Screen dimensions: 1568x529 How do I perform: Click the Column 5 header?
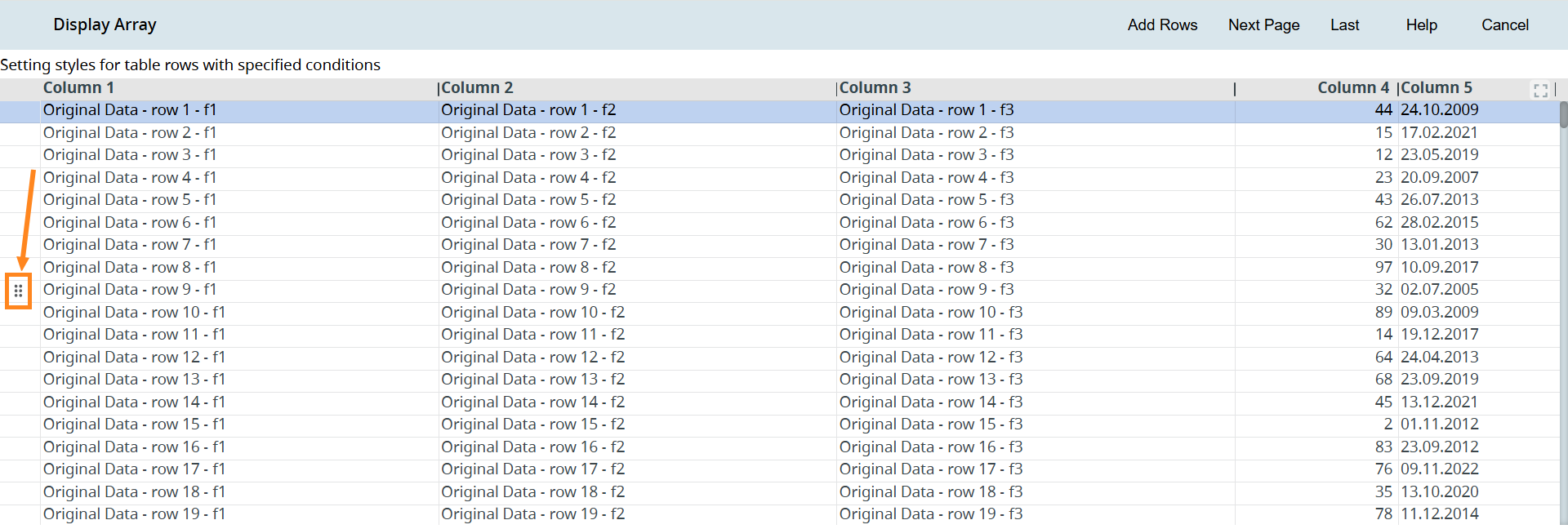coord(1437,88)
